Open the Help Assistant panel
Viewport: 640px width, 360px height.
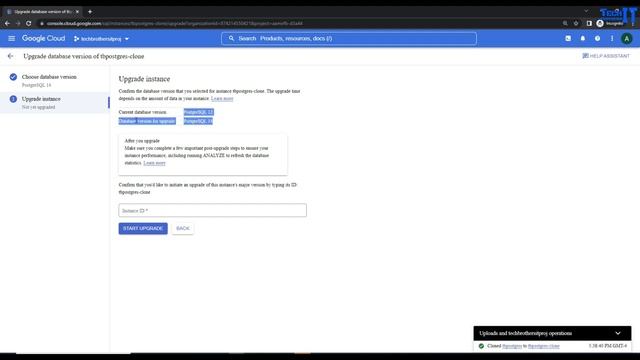click(x=606, y=56)
